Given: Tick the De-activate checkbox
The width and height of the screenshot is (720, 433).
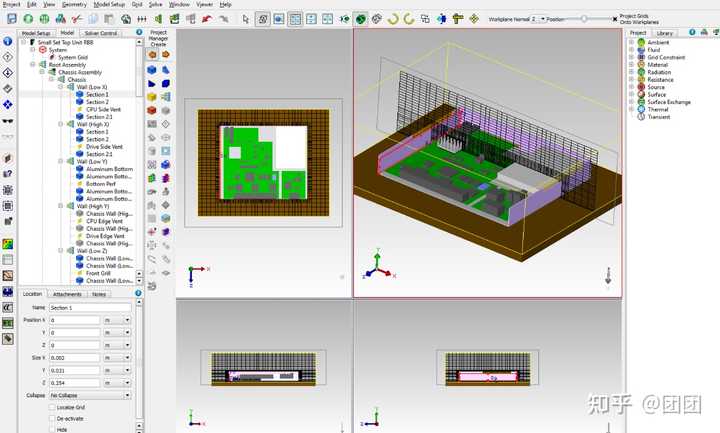Looking at the screenshot, I should click(x=52, y=418).
